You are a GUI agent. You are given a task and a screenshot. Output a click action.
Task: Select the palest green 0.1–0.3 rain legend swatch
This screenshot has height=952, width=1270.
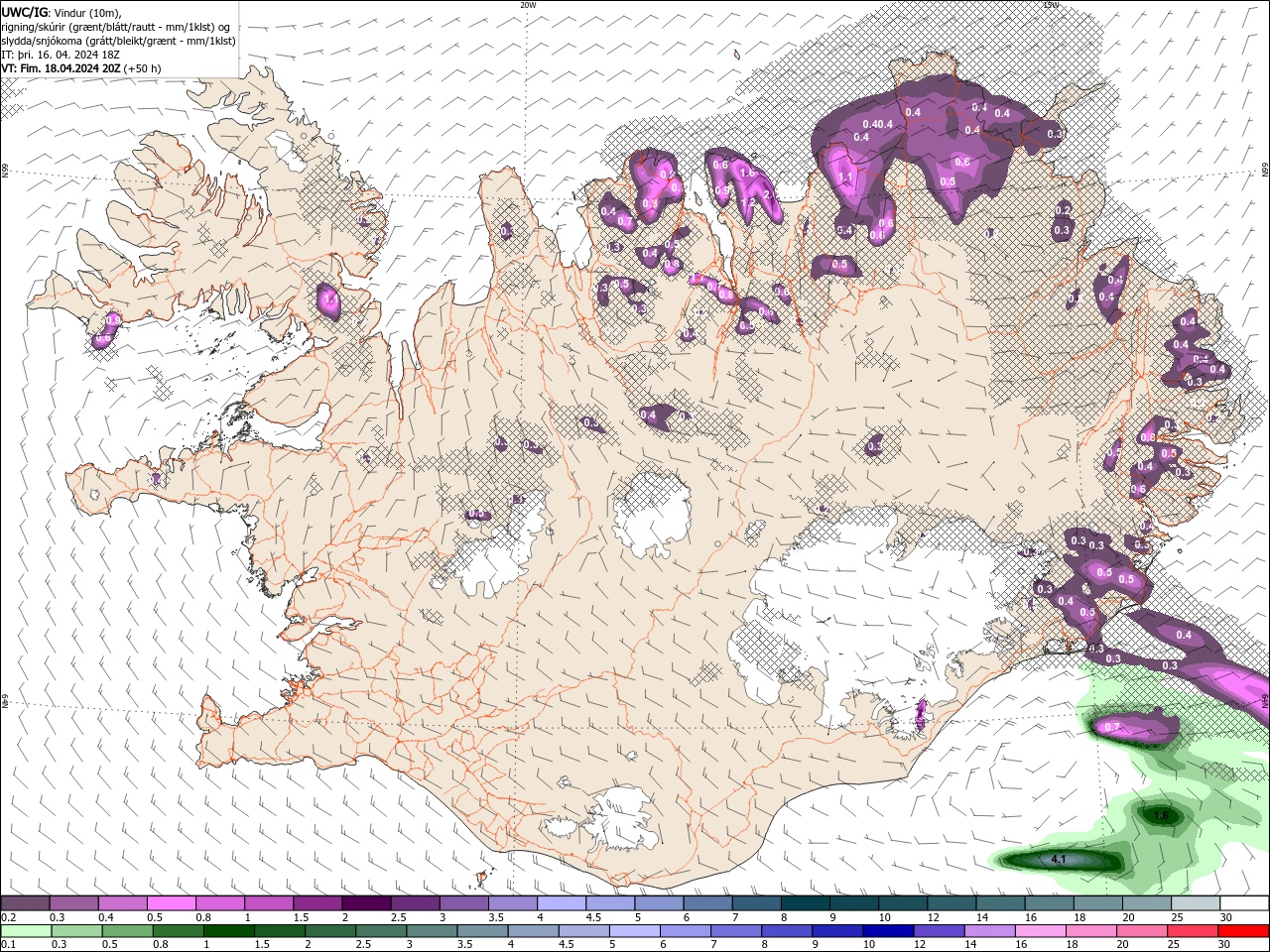coord(26,931)
